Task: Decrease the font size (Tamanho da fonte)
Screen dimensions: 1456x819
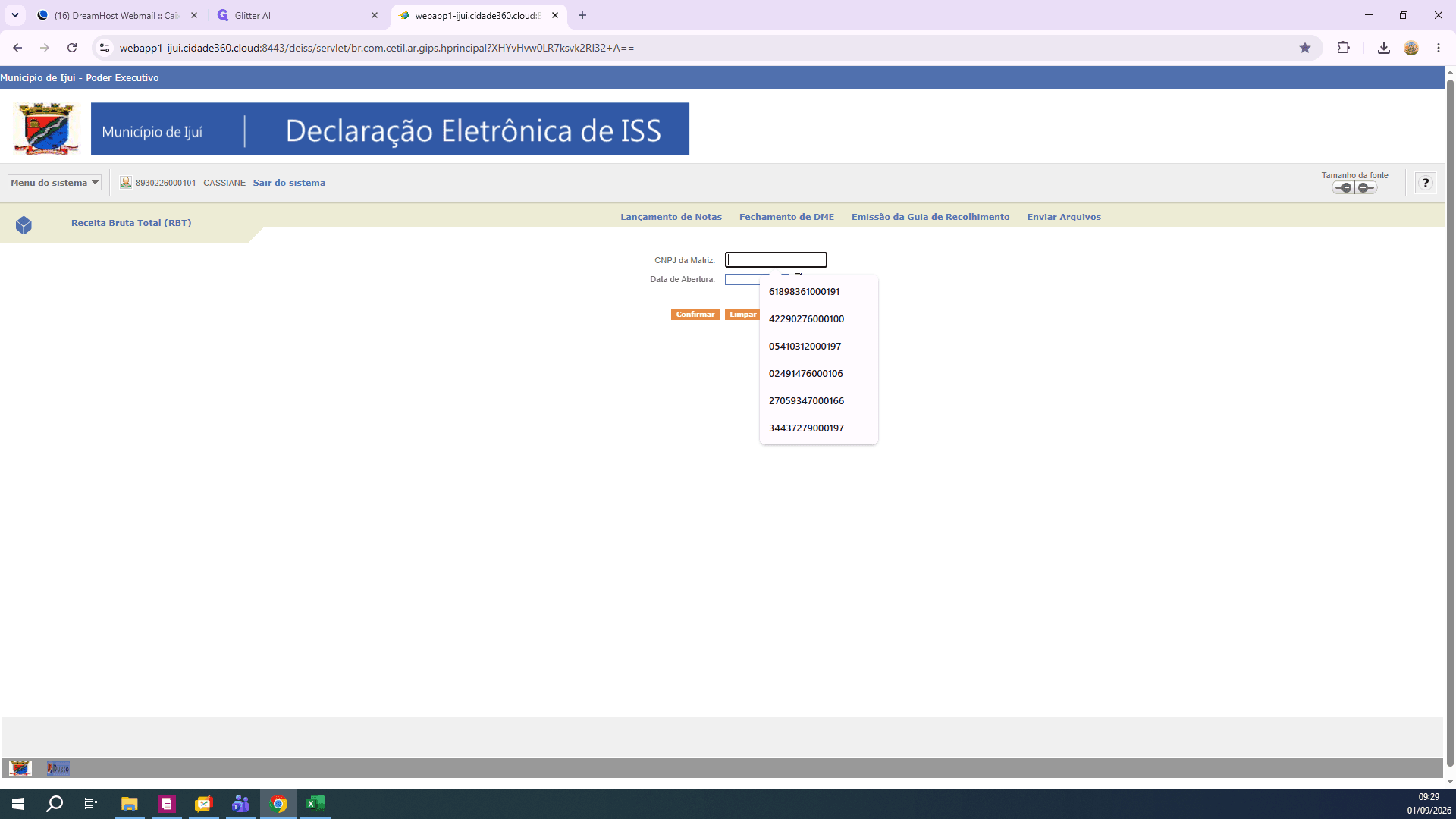Action: pyautogui.click(x=1343, y=187)
